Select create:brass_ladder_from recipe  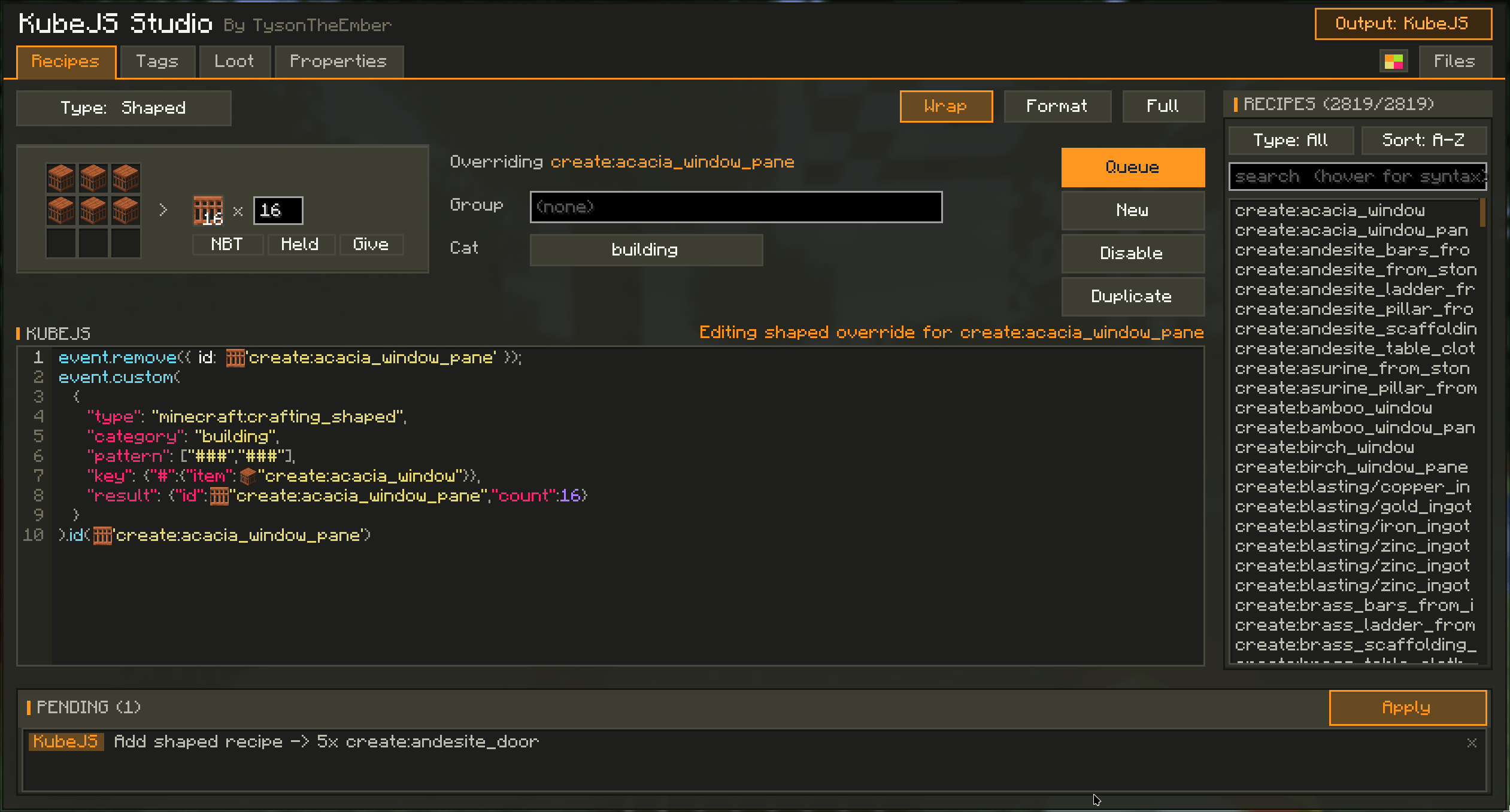tap(1354, 625)
